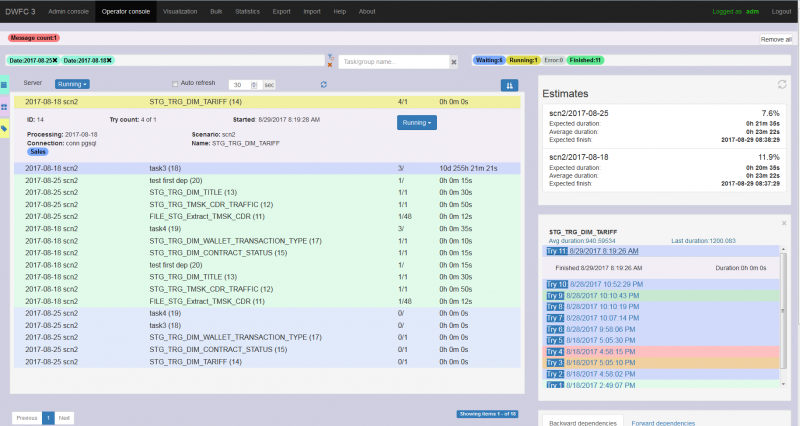800x426 pixels.
Task: Open the task status Running dropdown
Action: pyautogui.click(x=416, y=122)
